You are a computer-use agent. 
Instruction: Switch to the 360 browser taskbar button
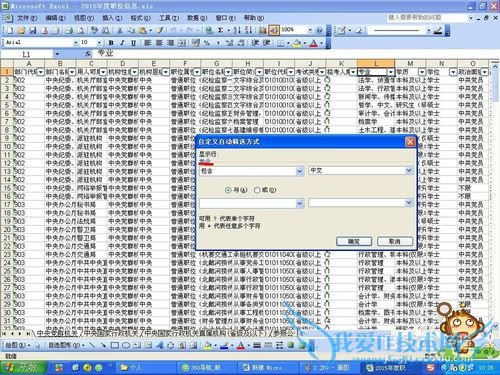206,368
